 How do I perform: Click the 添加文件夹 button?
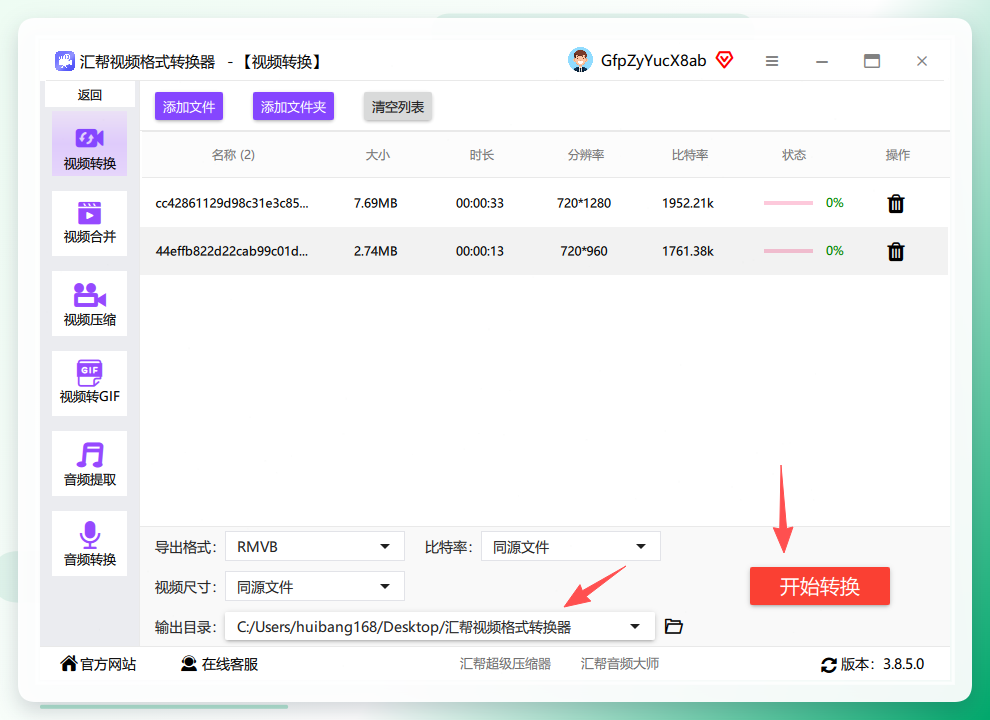click(293, 107)
